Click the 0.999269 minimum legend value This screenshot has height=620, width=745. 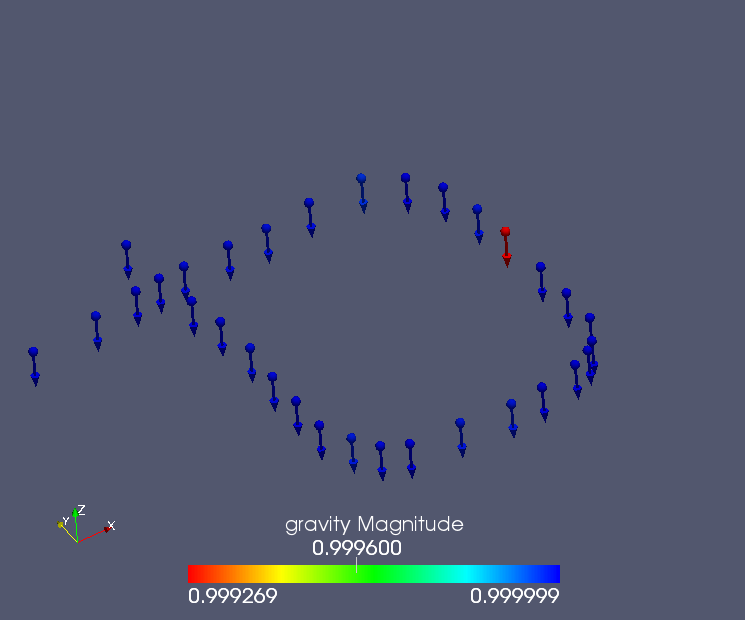(x=233, y=596)
